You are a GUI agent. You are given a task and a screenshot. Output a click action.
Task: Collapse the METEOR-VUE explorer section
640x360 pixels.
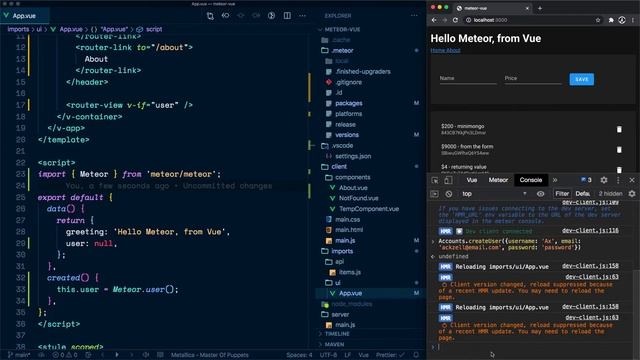pos(342,29)
